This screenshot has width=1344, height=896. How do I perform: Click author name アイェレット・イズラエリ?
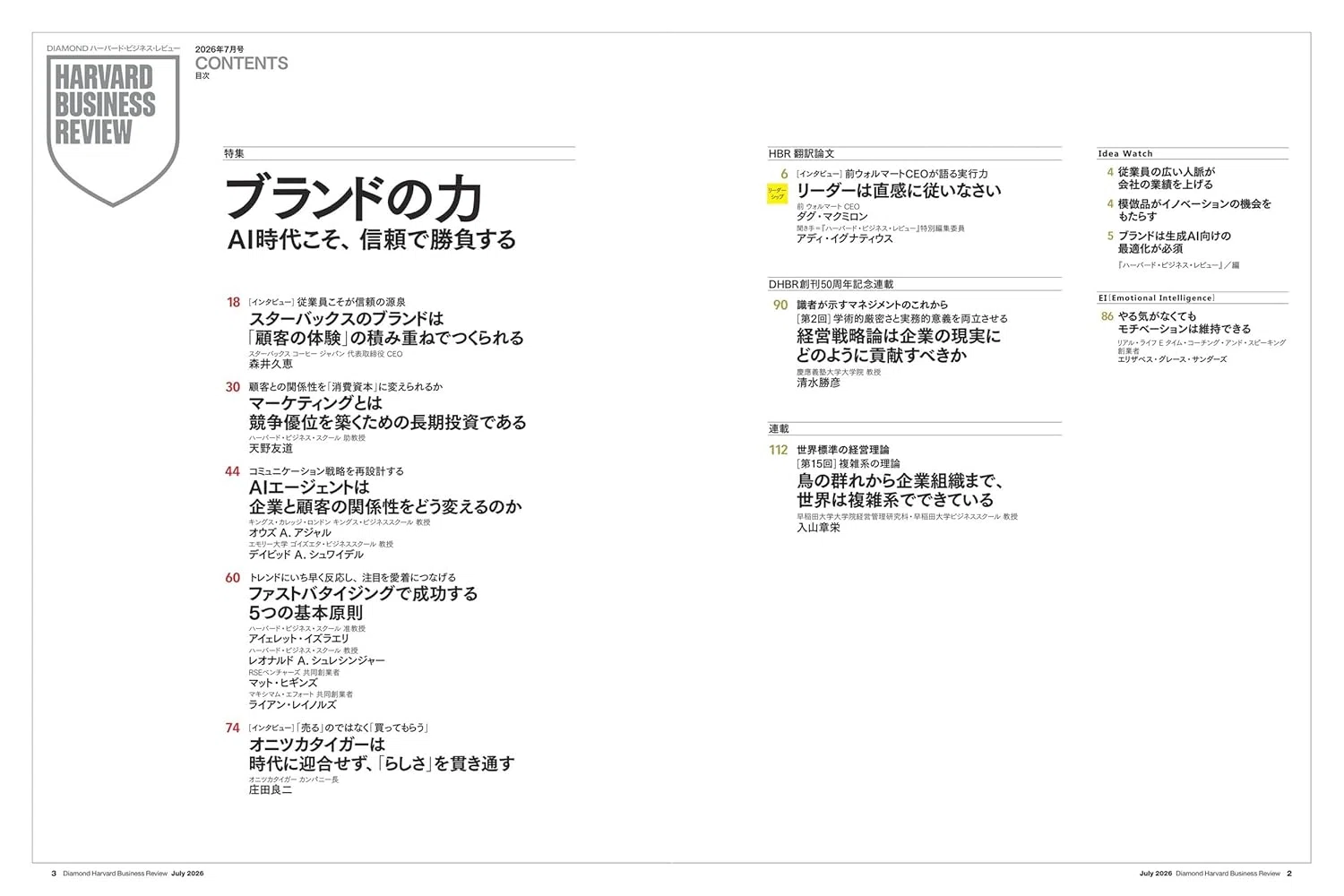298,639
